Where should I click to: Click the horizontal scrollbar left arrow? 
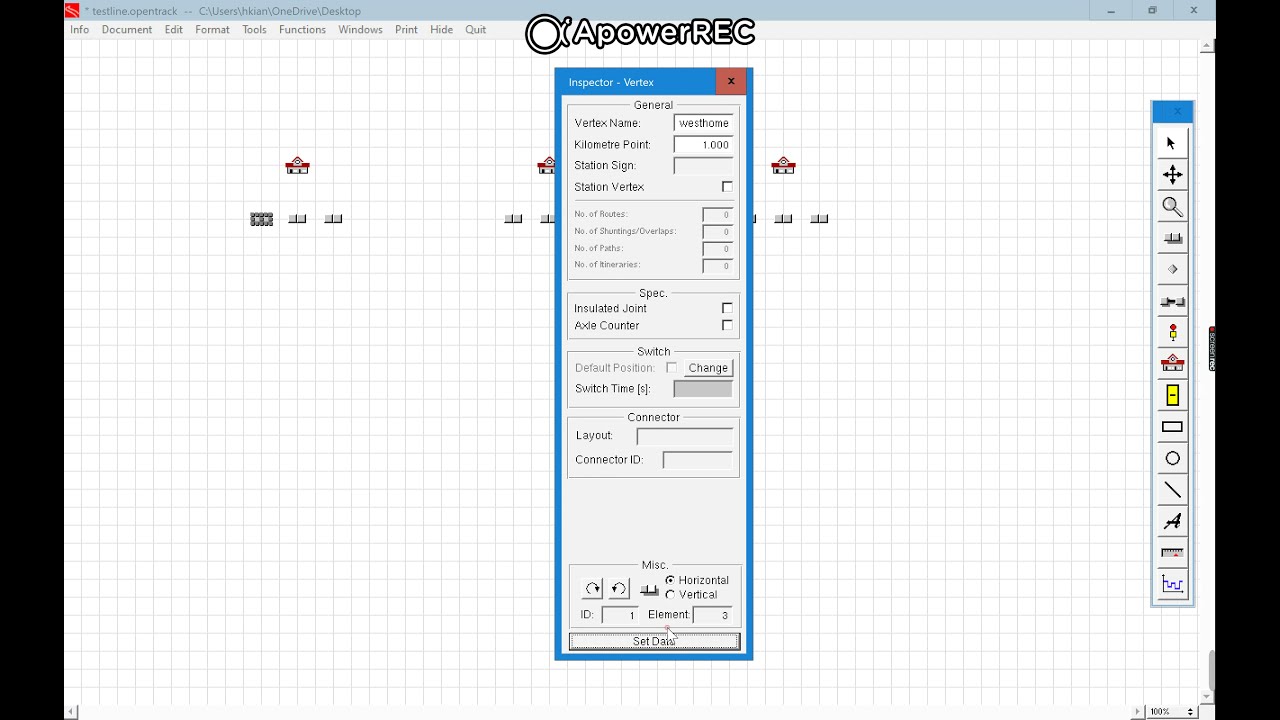point(71,712)
